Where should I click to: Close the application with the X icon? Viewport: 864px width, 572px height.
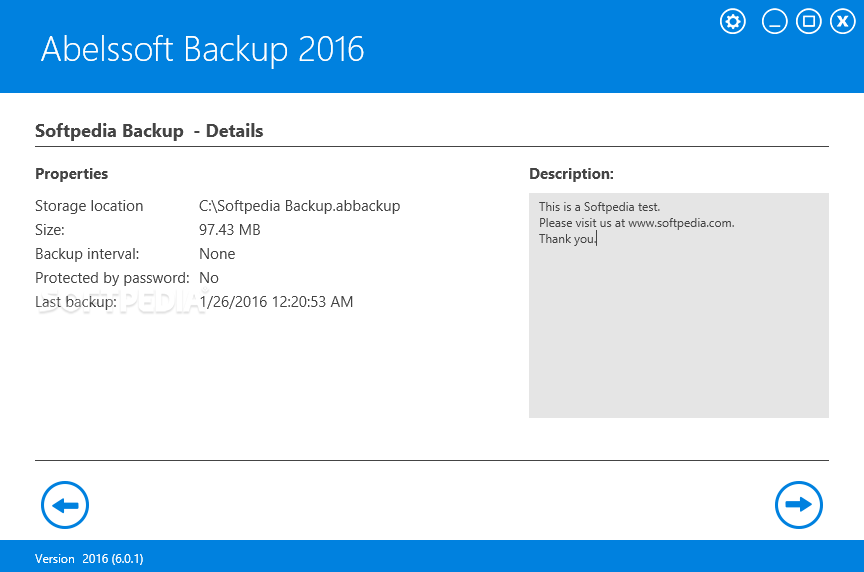pyautogui.click(x=843, y=22)
